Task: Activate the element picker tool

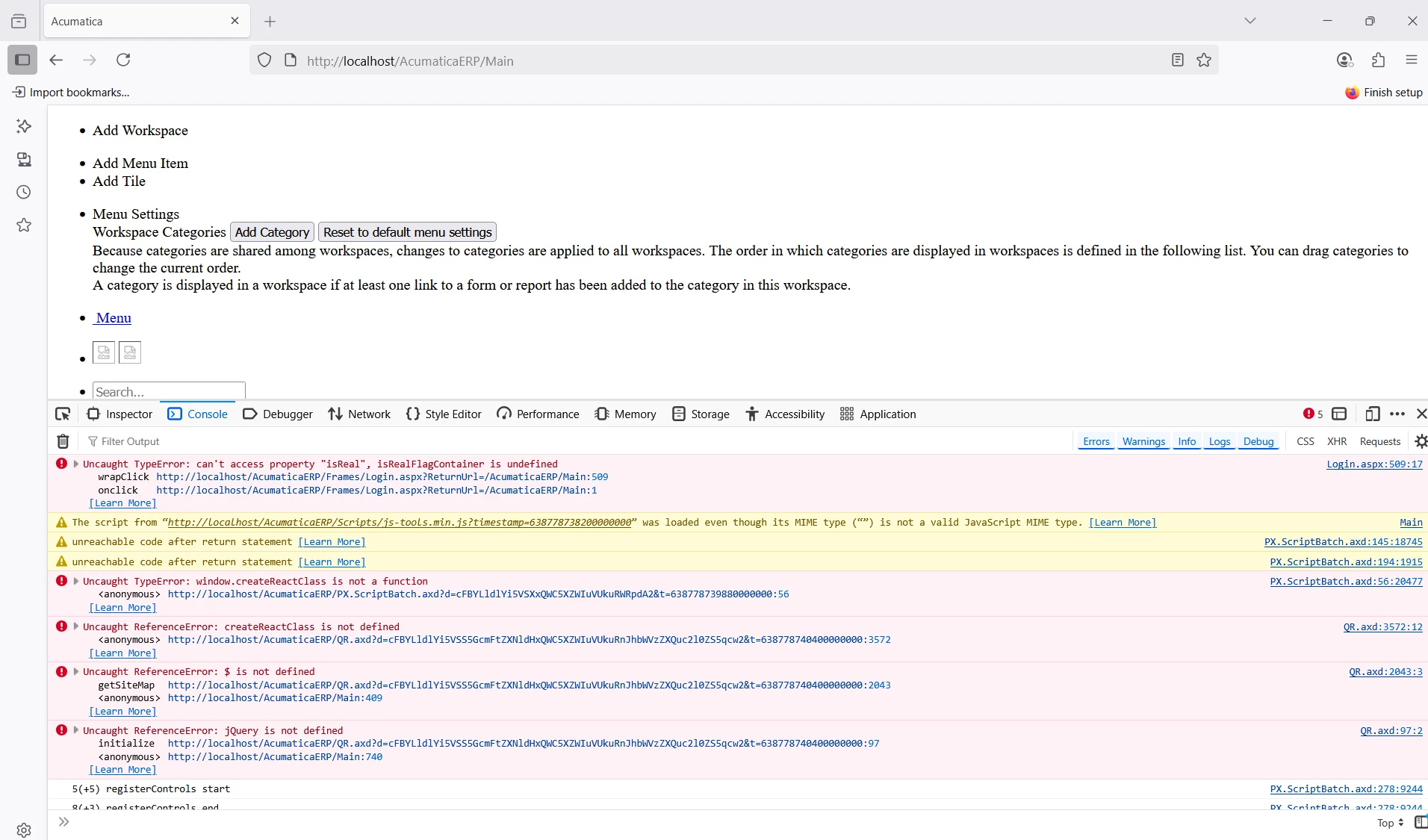Action: [63, 414]
